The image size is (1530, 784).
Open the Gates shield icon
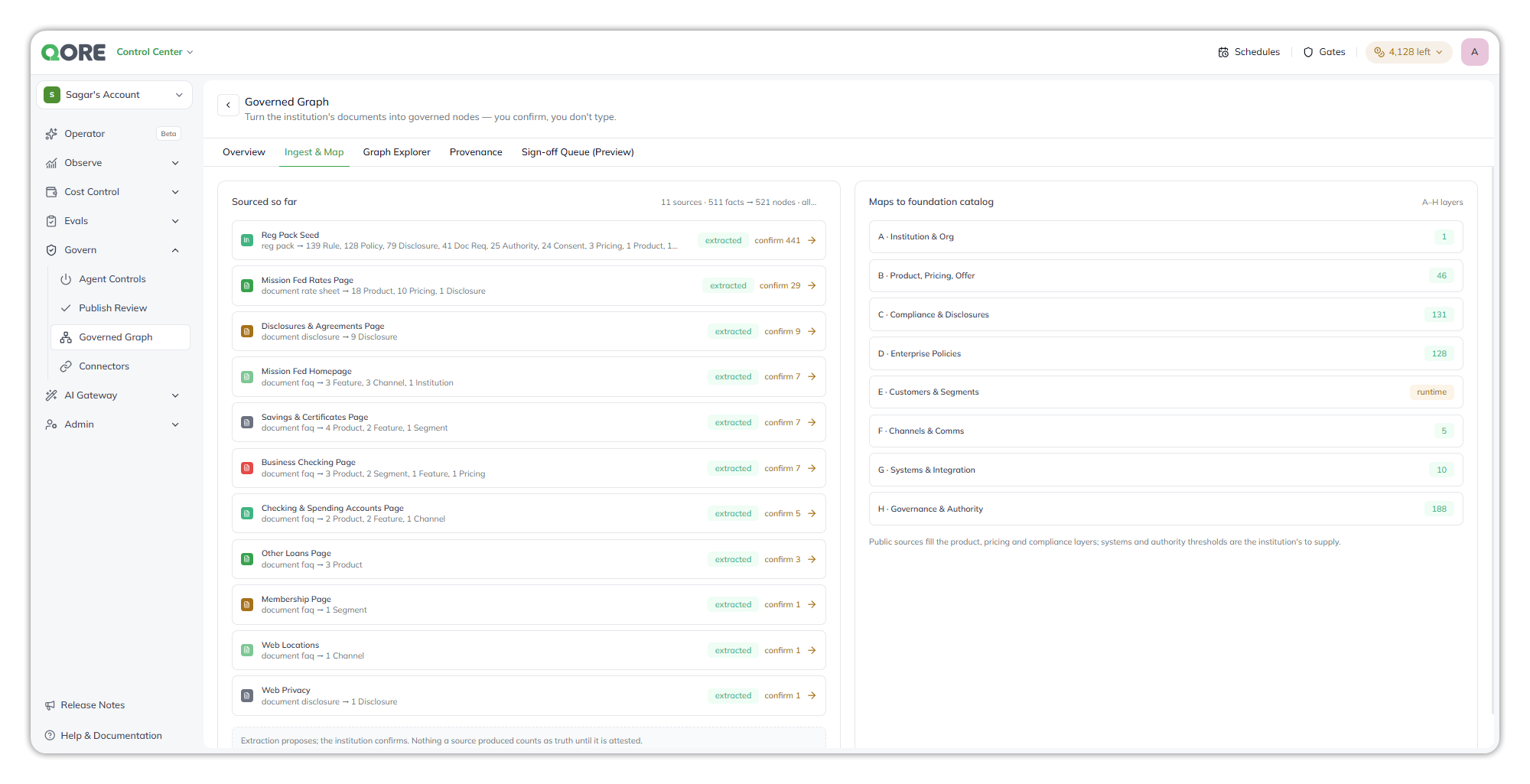tap(1308, 52)
